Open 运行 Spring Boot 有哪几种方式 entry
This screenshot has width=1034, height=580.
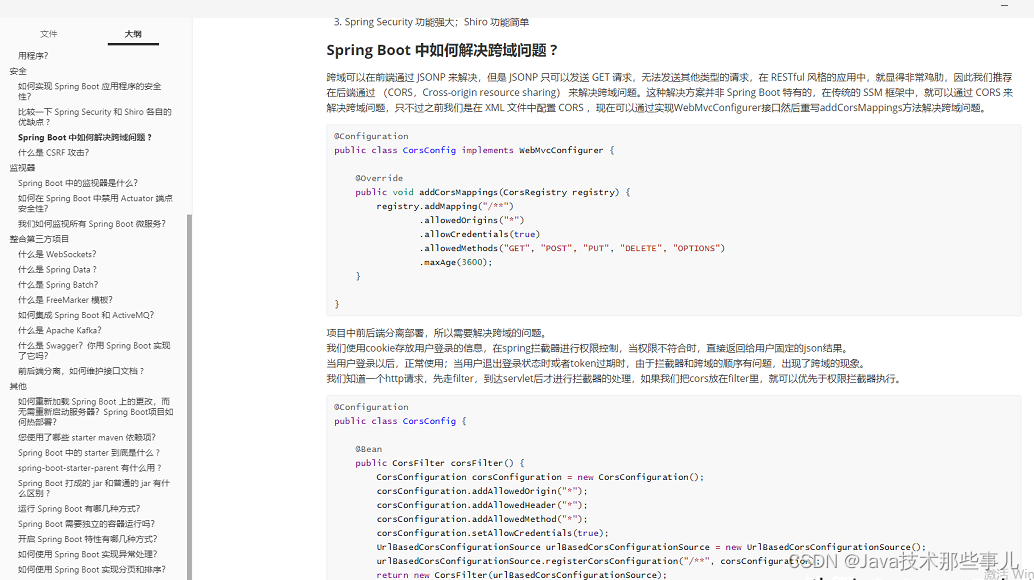[x=79, y=509]
